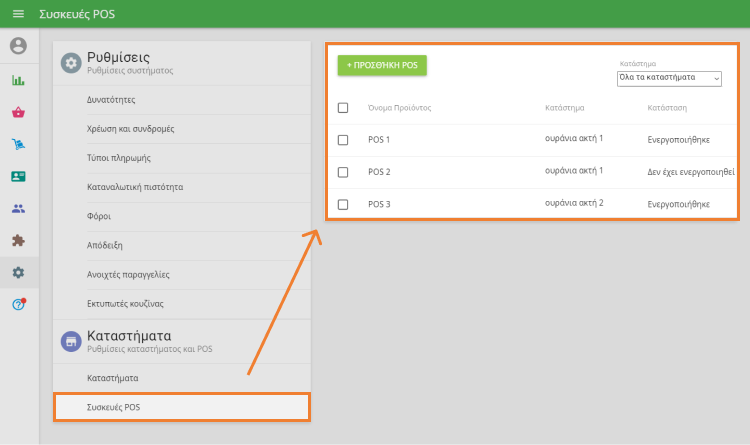Tick the checkbox for POS 2
This screenshot has width=750, height=445.
(x=343, y=172)
